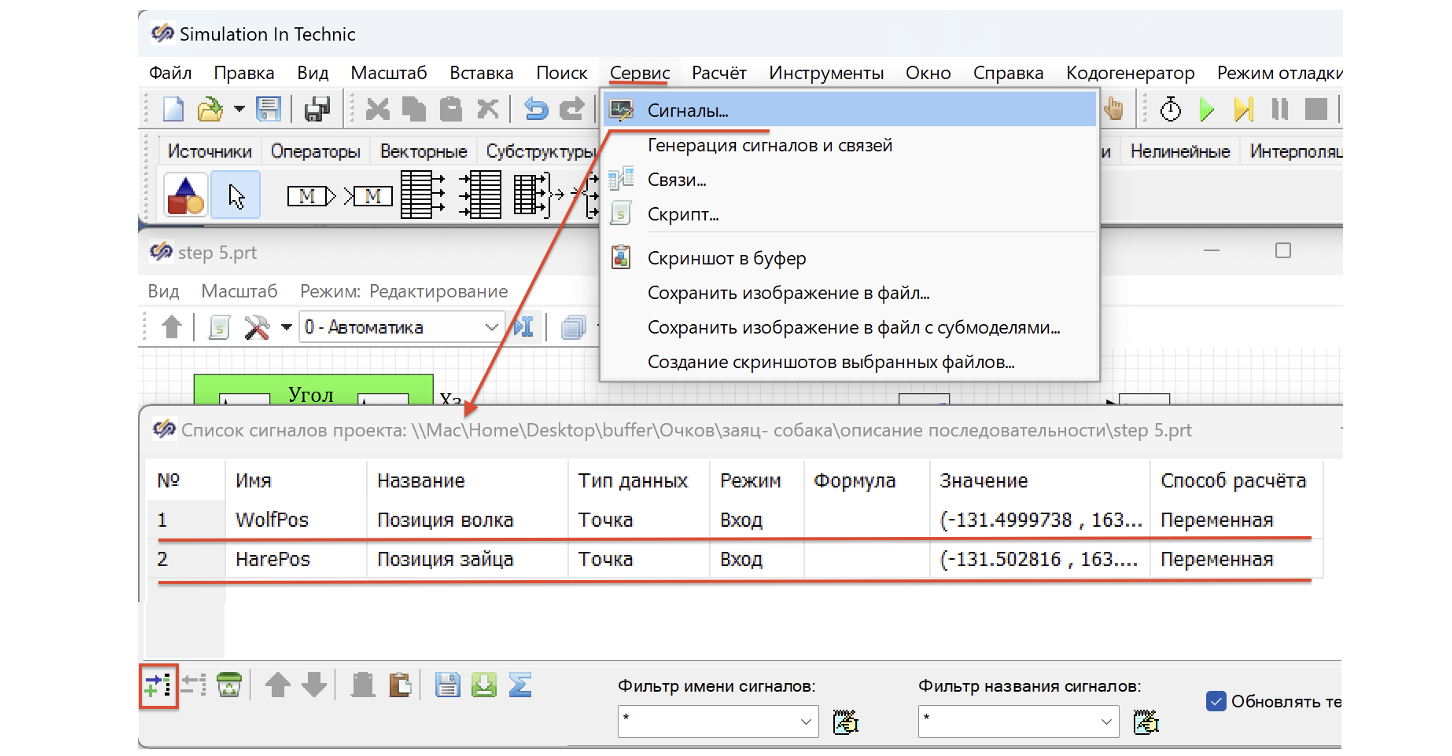The width and height of the screenshot is (1452, 756).
Task: Expand the arrow beside the Open folder icon
Action: [239, 109]
